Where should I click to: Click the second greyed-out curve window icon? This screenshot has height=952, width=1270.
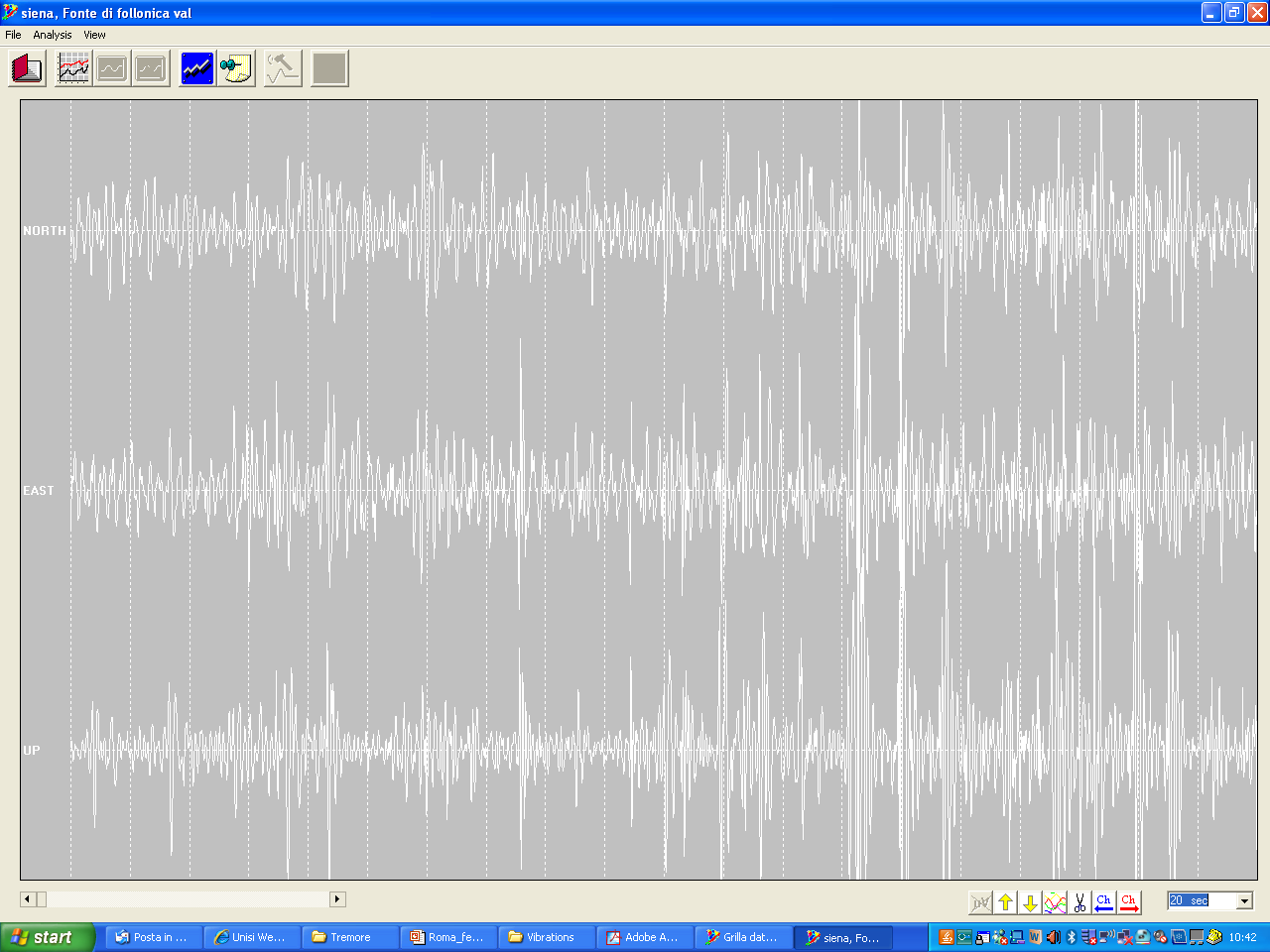tap(151, 68)
